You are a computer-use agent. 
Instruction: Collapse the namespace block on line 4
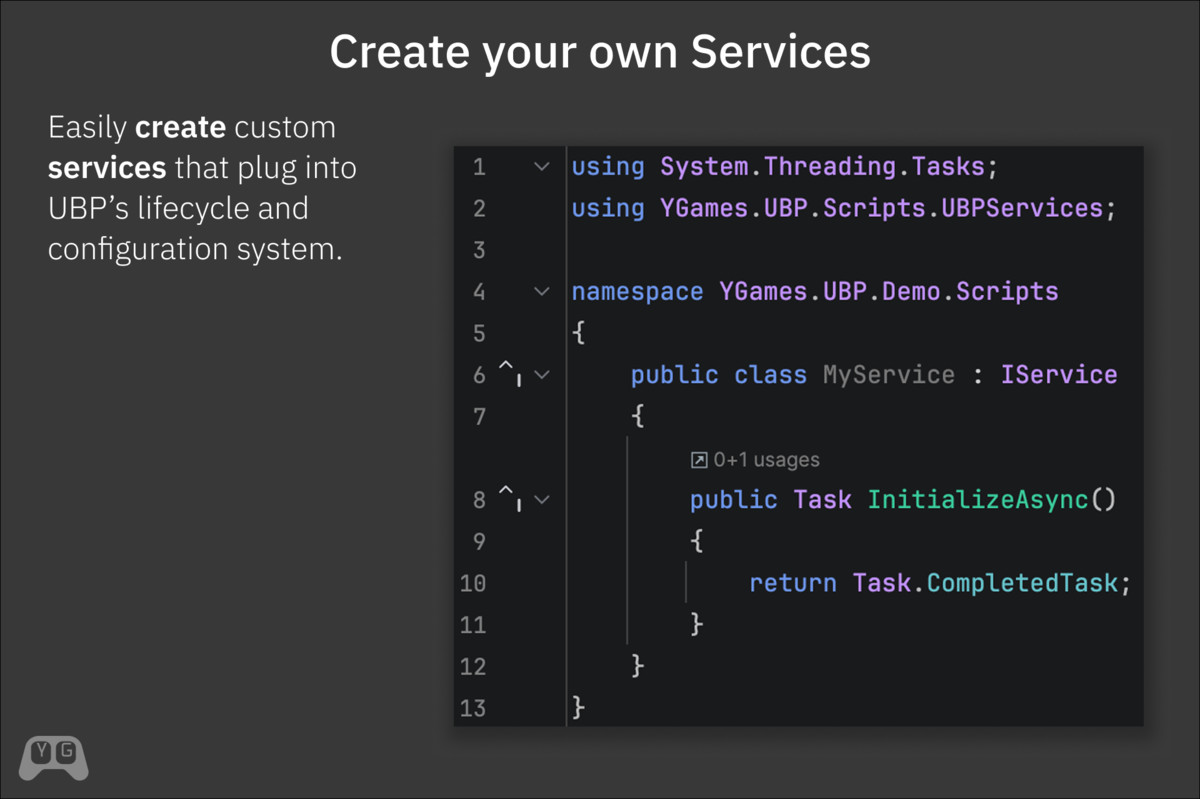pos(542,292)
